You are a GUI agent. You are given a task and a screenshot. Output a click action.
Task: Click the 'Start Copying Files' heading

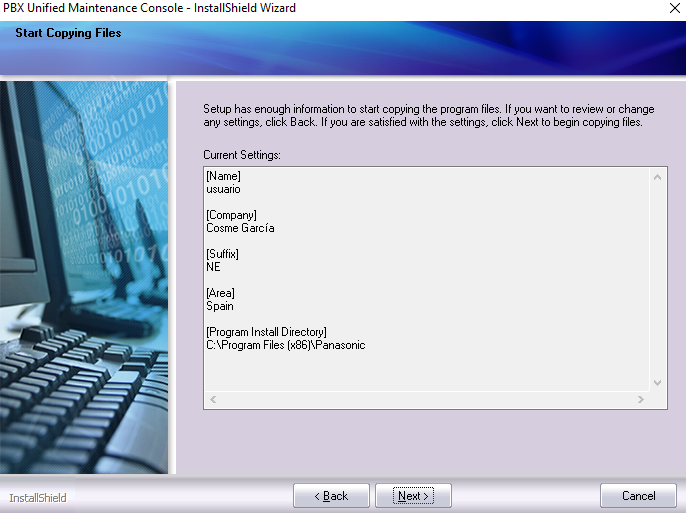coord(68,33)
